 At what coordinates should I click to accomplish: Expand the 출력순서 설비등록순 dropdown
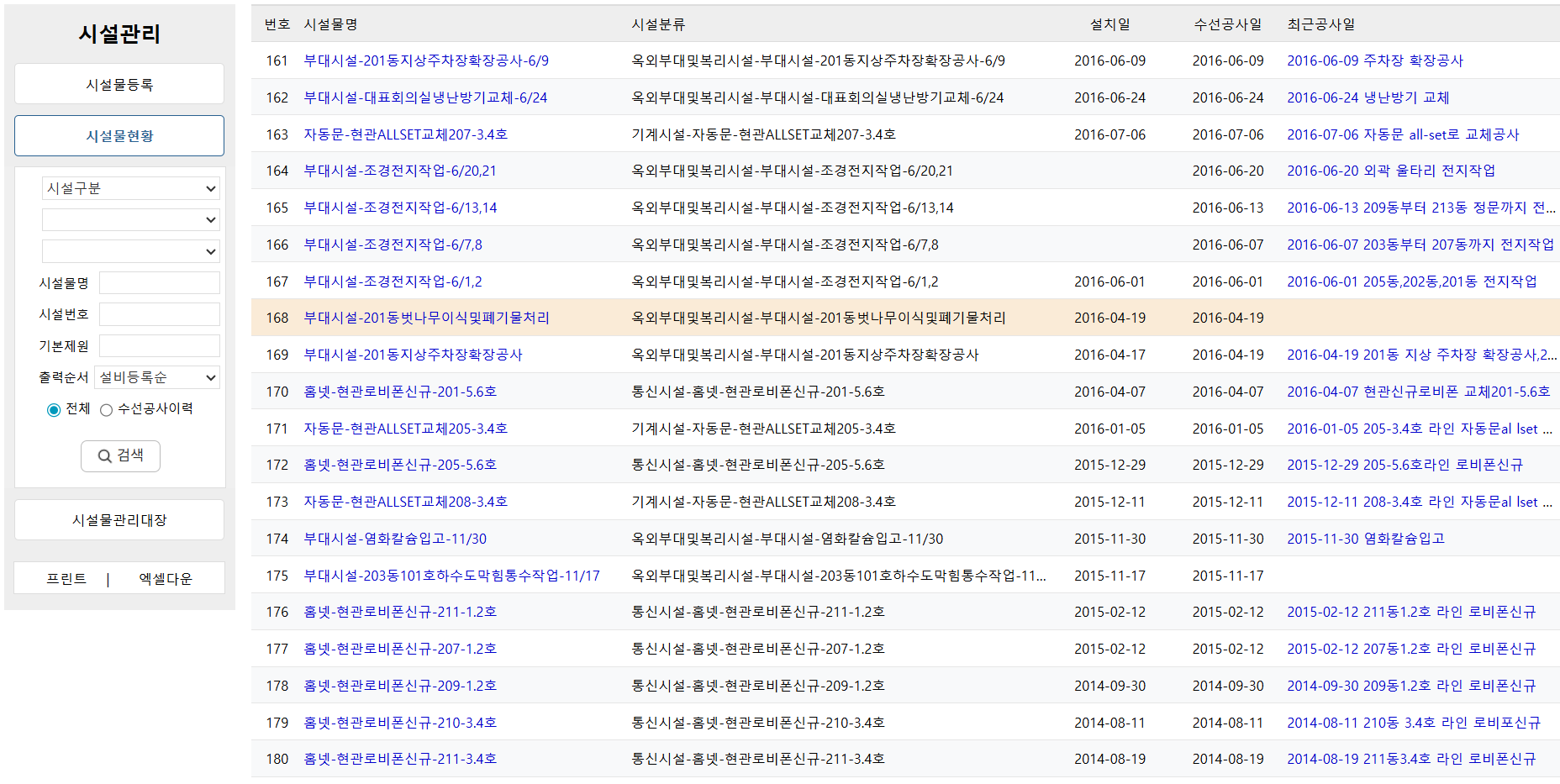point(157,378)
